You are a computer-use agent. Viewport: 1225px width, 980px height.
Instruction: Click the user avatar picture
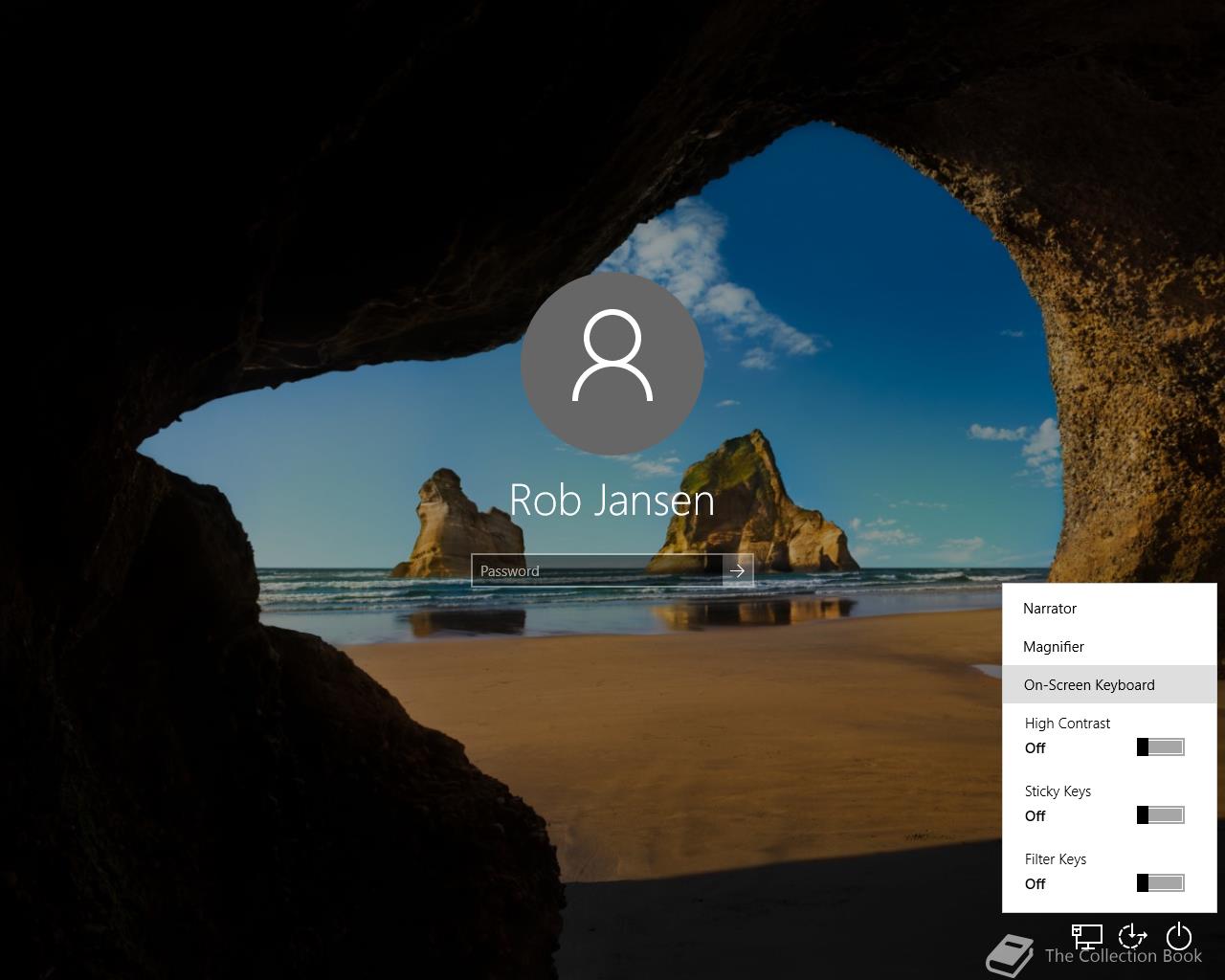tap(612, 364)
